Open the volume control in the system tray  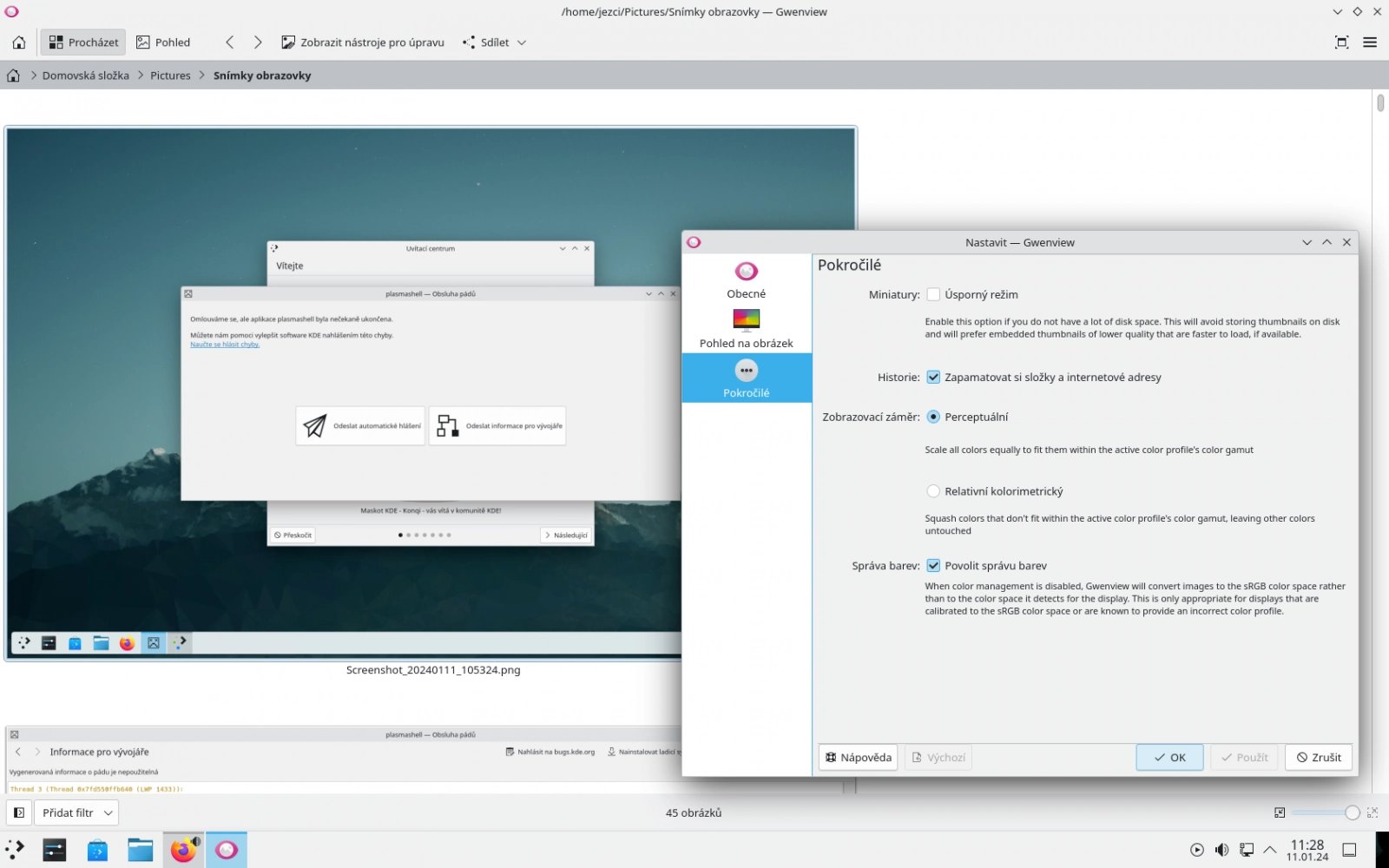[x=1221, y=850]
